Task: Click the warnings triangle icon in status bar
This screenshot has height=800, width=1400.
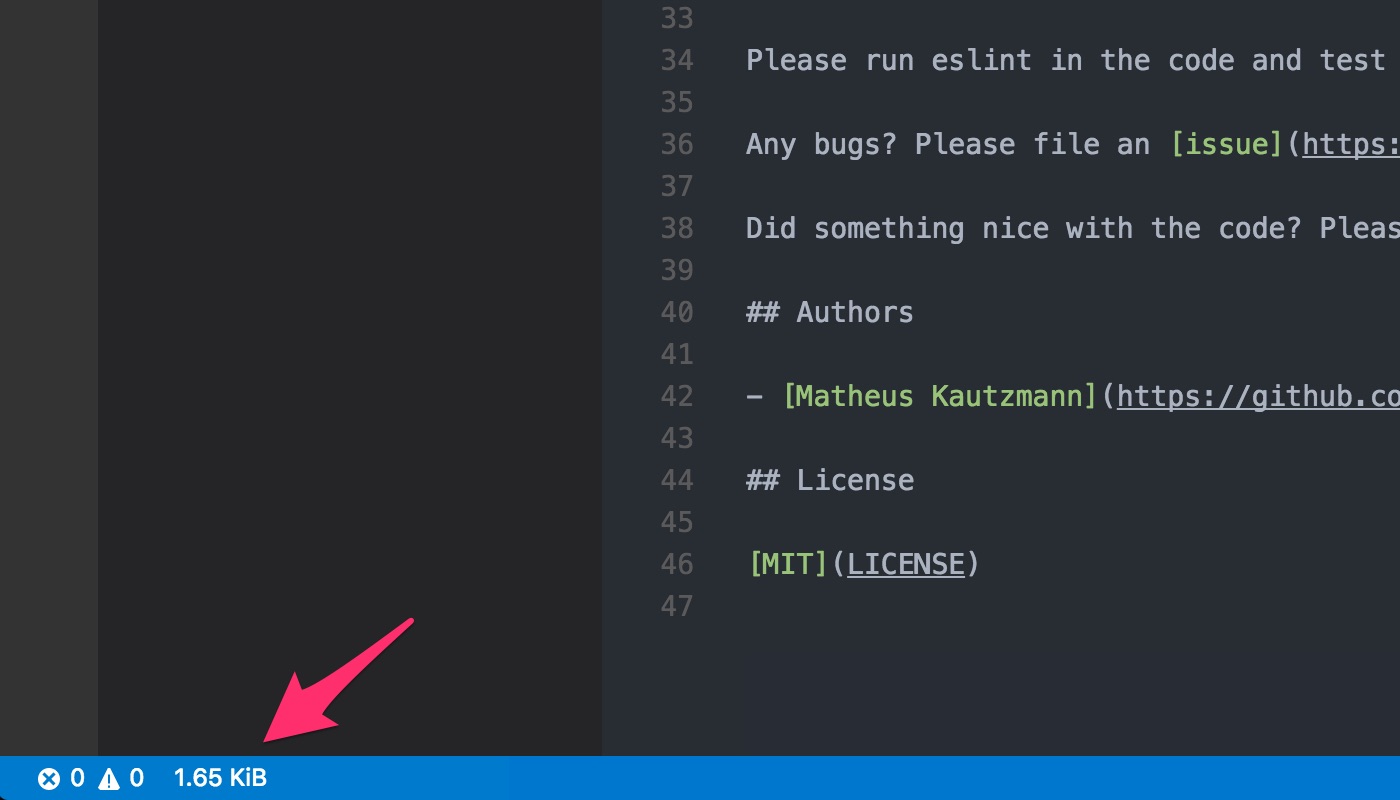Action: (x=108, y=778)
